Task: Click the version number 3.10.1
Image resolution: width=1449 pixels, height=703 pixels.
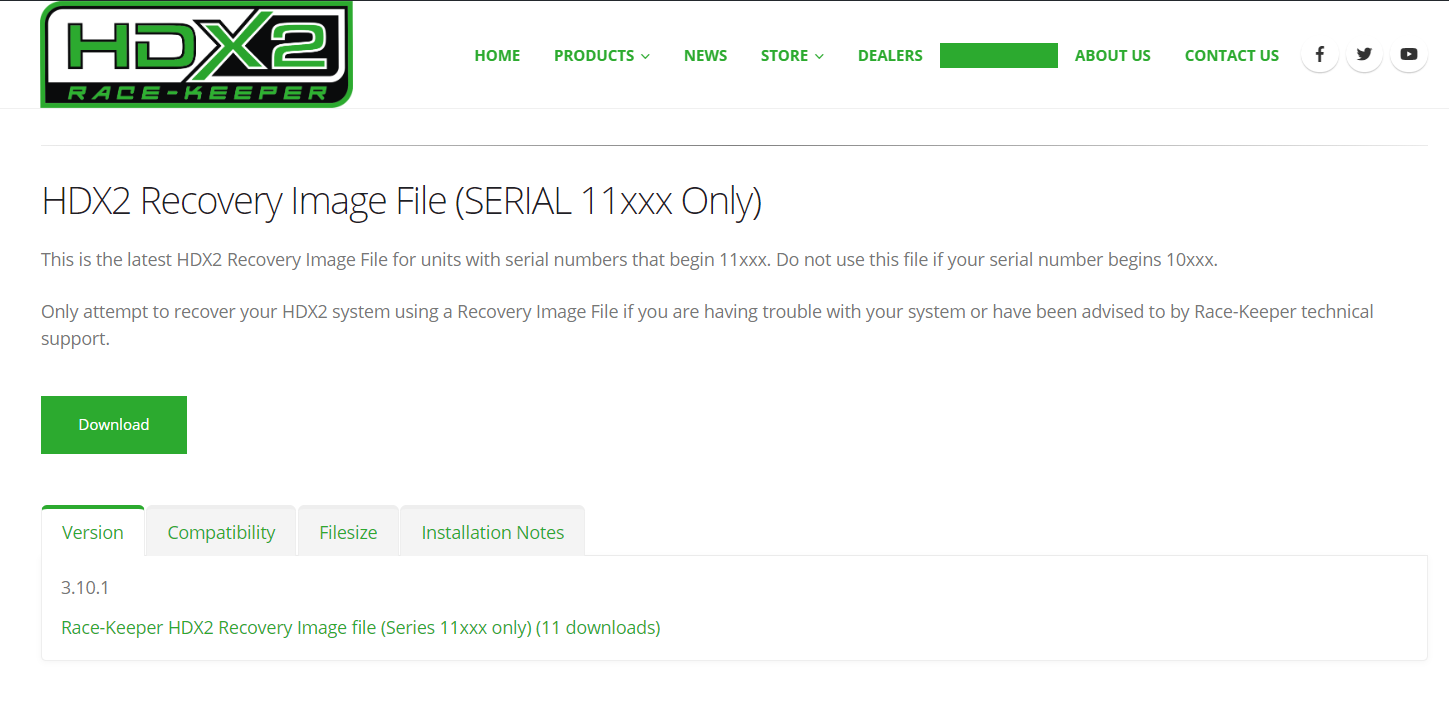Action: 85,587
